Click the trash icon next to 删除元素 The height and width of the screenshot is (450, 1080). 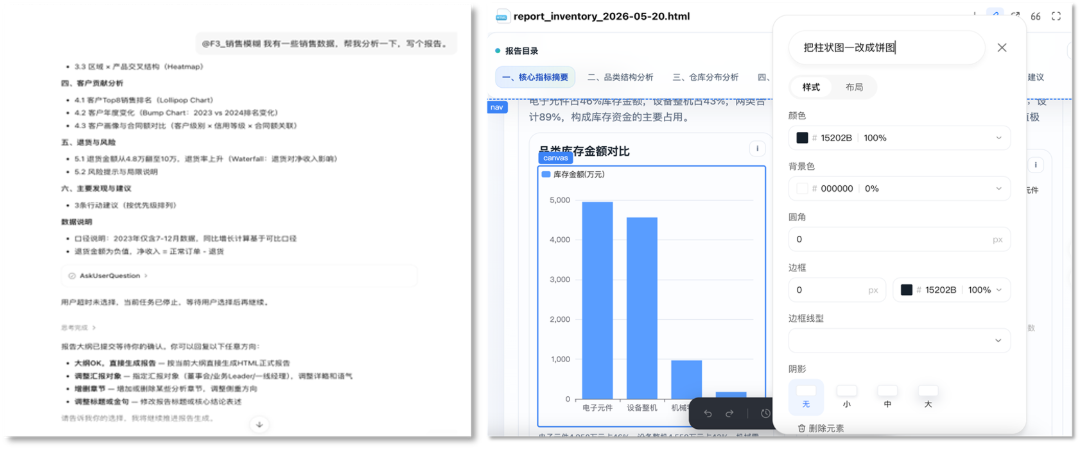801,429
